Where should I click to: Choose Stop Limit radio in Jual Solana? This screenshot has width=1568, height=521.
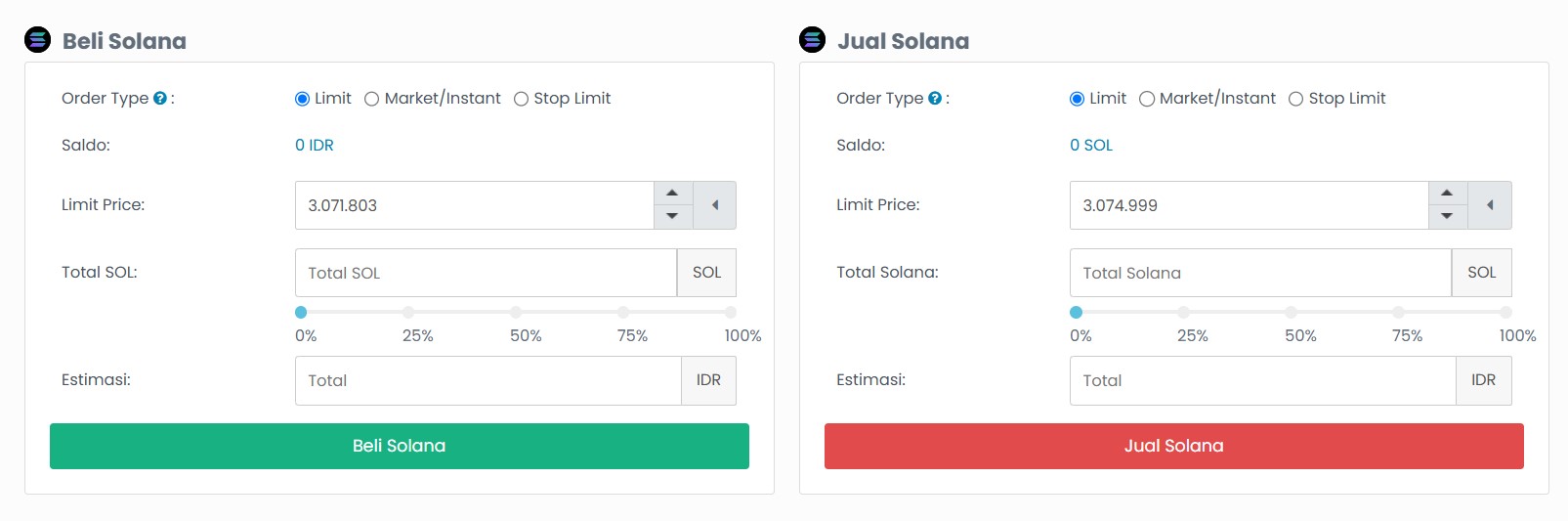1296,99
